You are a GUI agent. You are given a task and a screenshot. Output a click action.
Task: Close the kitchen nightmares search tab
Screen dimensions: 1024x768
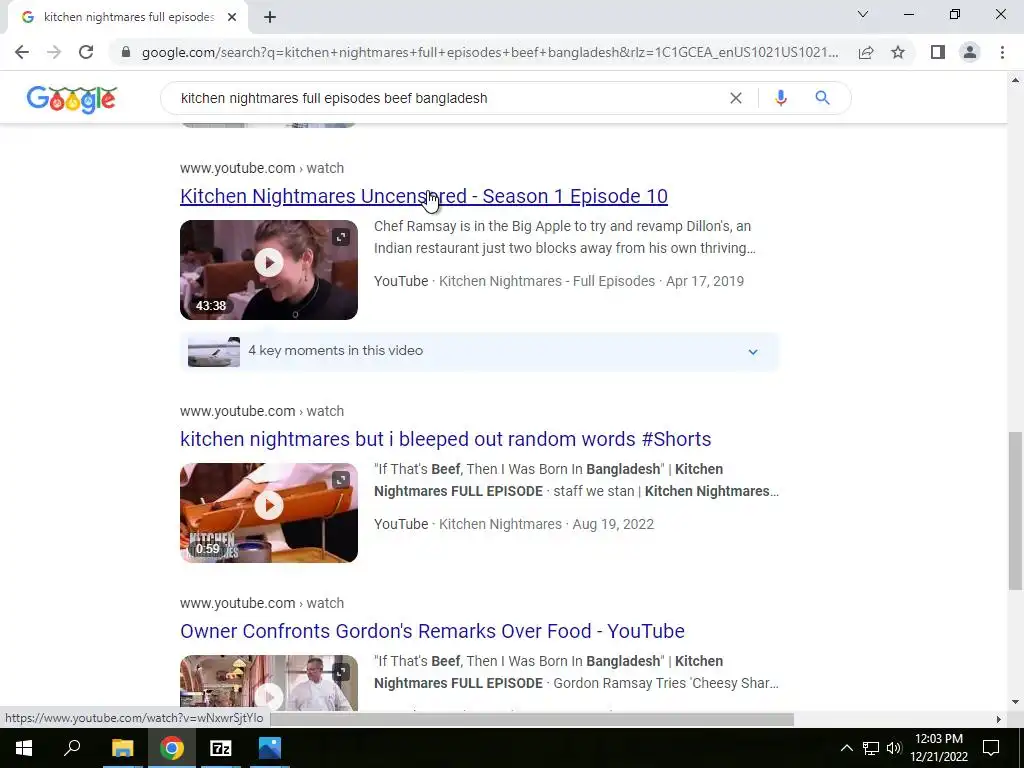click(x=232, y=17)
